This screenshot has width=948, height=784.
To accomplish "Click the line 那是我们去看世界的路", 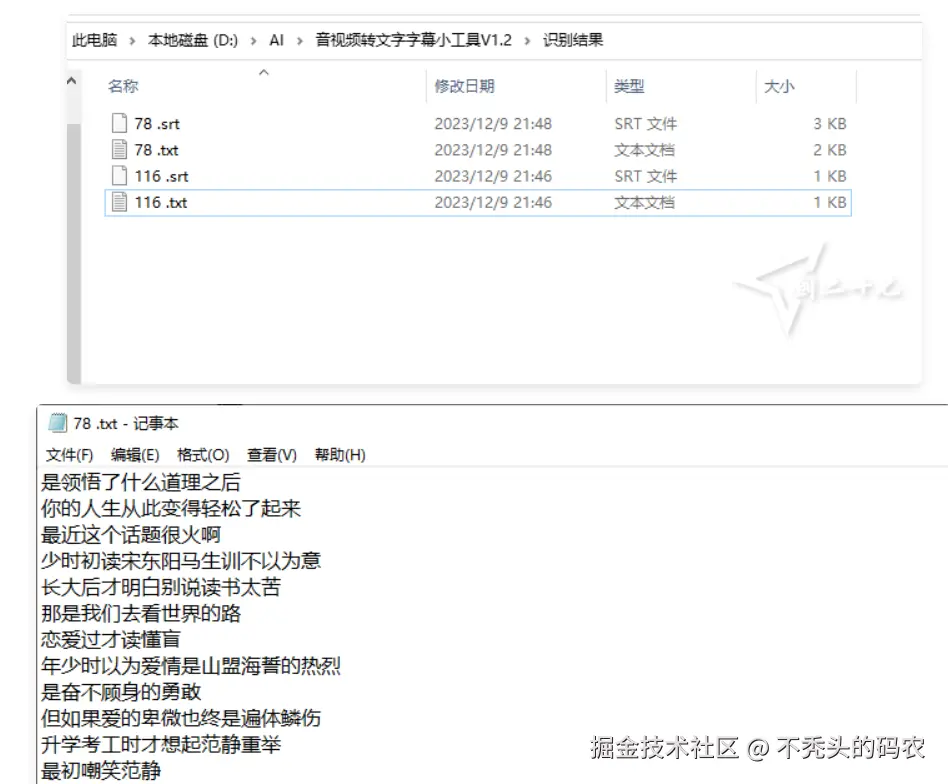I will 141,614.
